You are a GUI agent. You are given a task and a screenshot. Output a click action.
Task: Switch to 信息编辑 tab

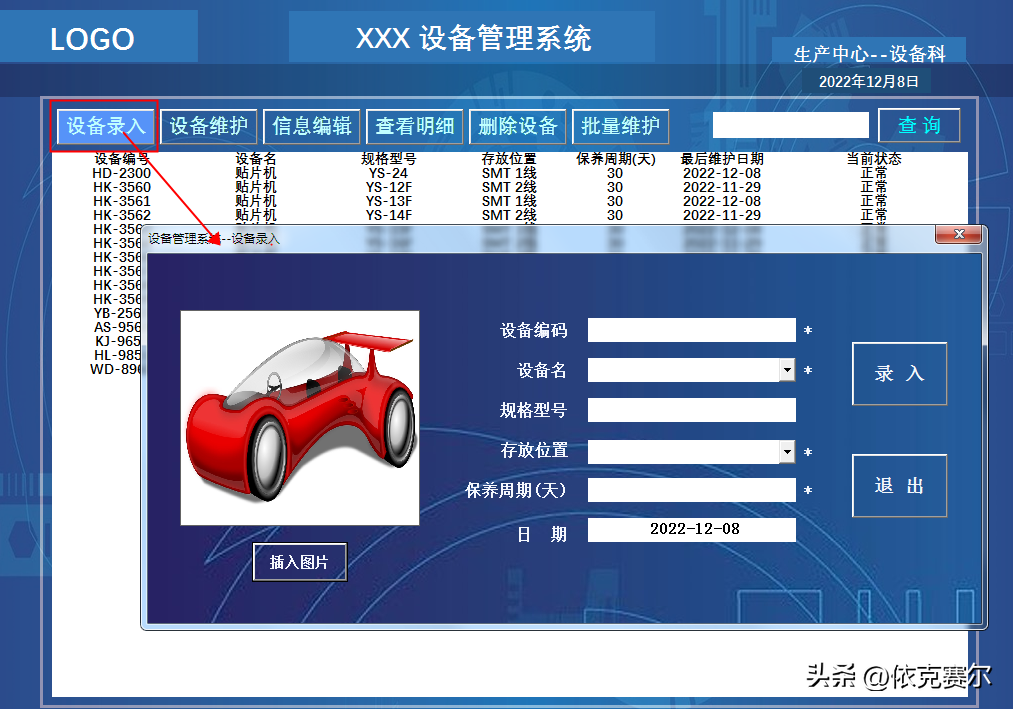[312, 126]
